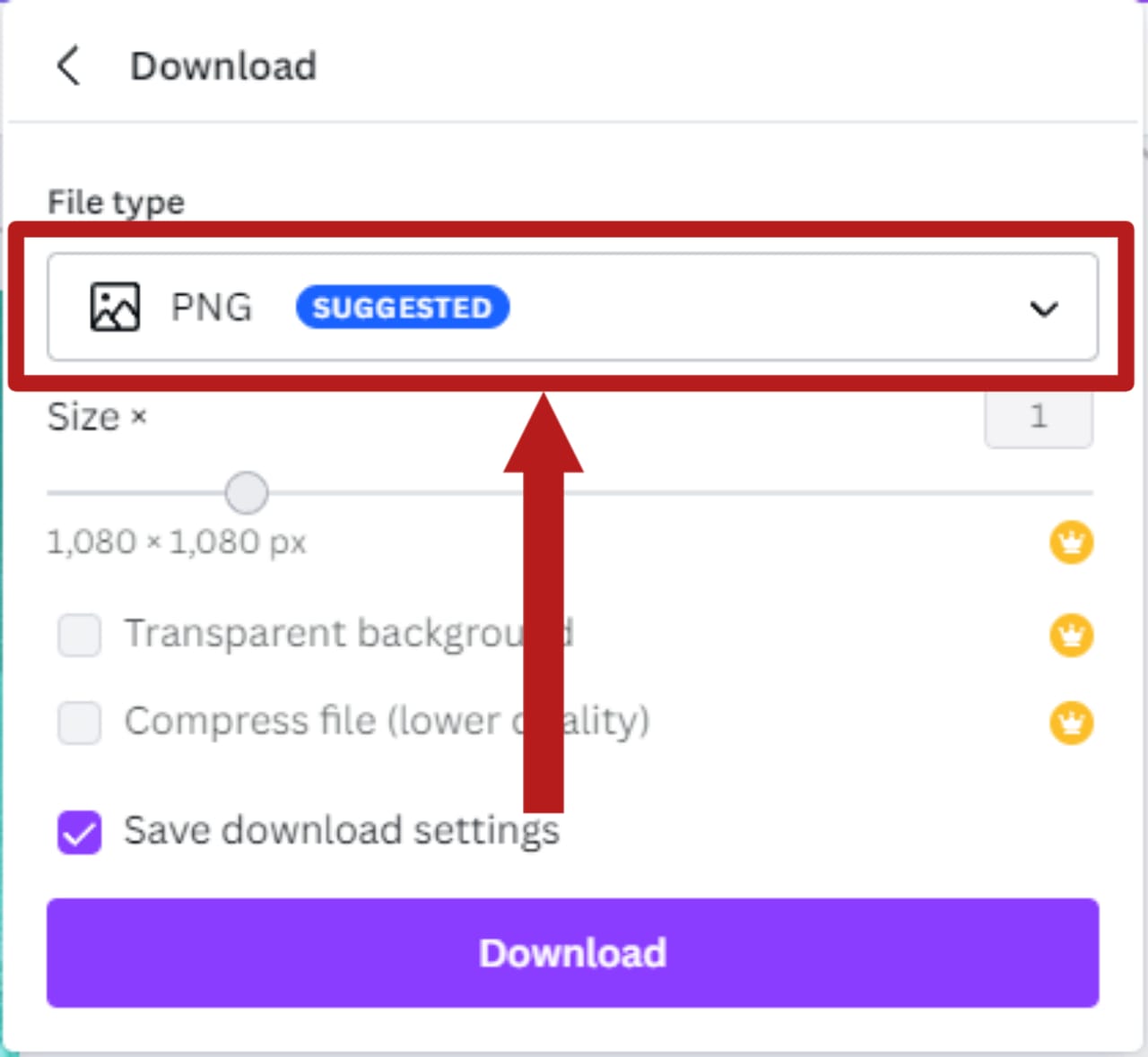Click the PNG text in file type selector
This screenshot has height=1057, width=1148.
click(x=212, y=308)
